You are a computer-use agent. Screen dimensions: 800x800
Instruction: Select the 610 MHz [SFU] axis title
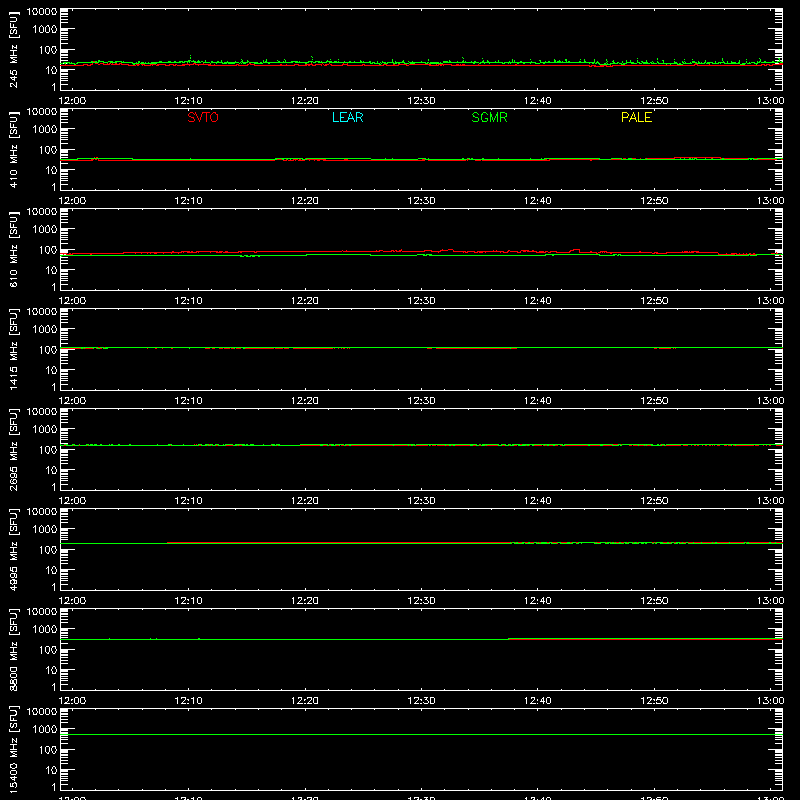click(14, 249)
